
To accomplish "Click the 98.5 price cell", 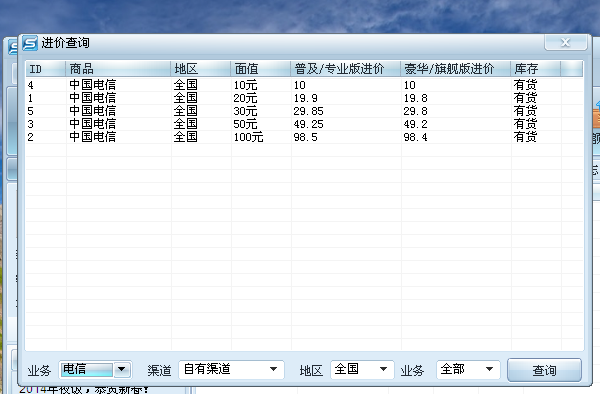I will (x=305, y=137).
